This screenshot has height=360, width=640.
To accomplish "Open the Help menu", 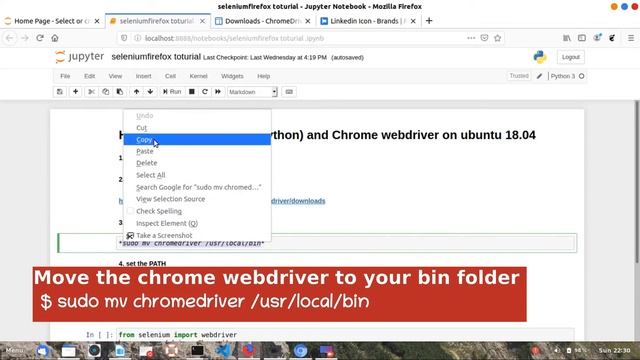I will point(263,76).
